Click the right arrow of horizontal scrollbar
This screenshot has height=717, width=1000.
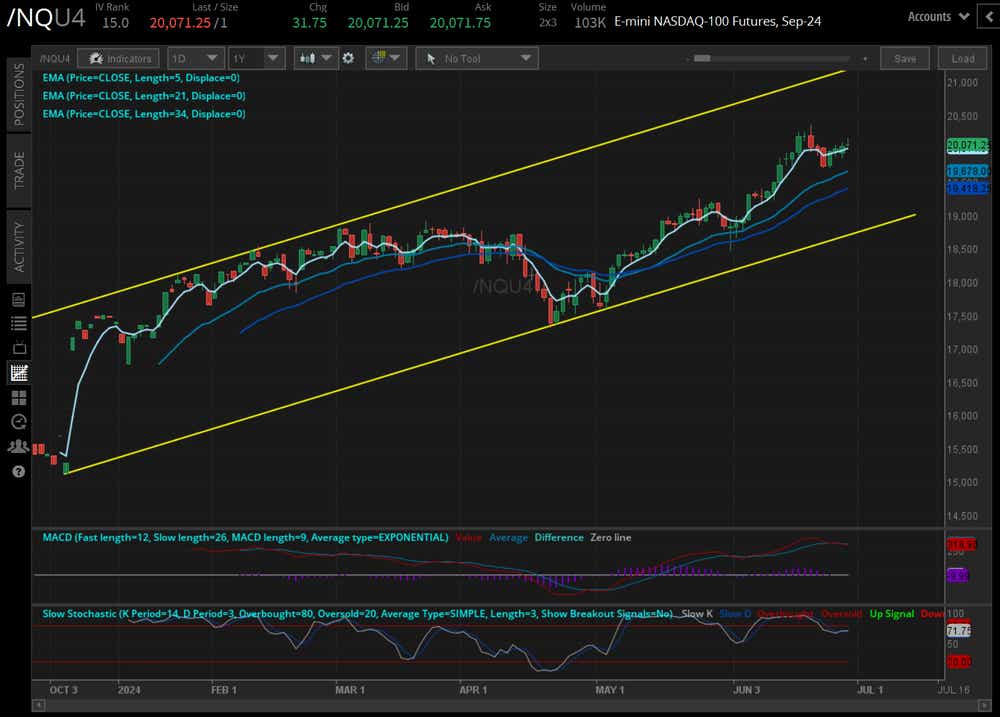tap(983, 705)
